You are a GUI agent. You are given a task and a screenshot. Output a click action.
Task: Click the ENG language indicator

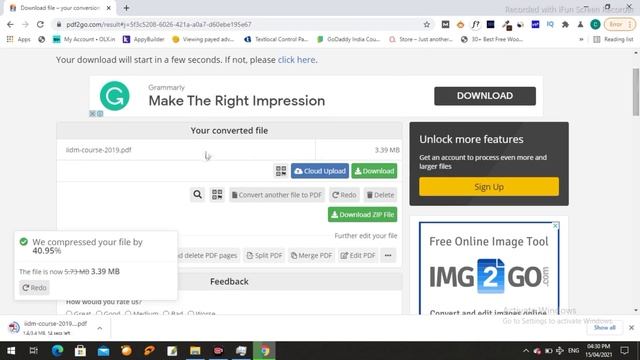tap(573, 351)
